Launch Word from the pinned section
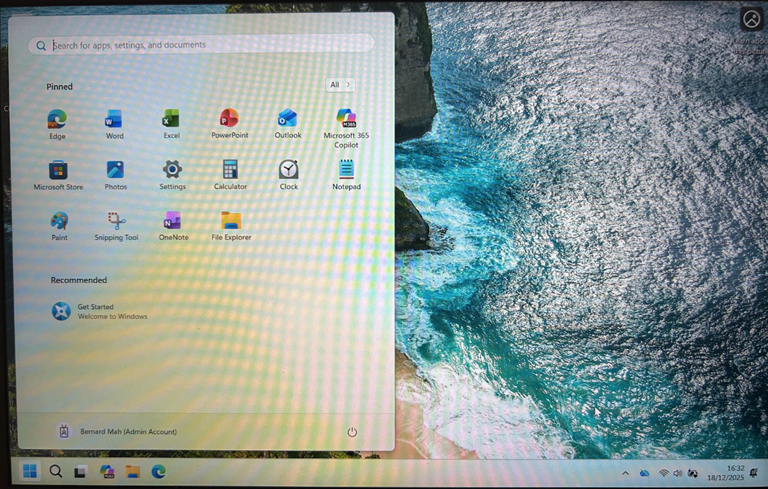The width and height of the screenshot is (768, 489). click(114, 124)
